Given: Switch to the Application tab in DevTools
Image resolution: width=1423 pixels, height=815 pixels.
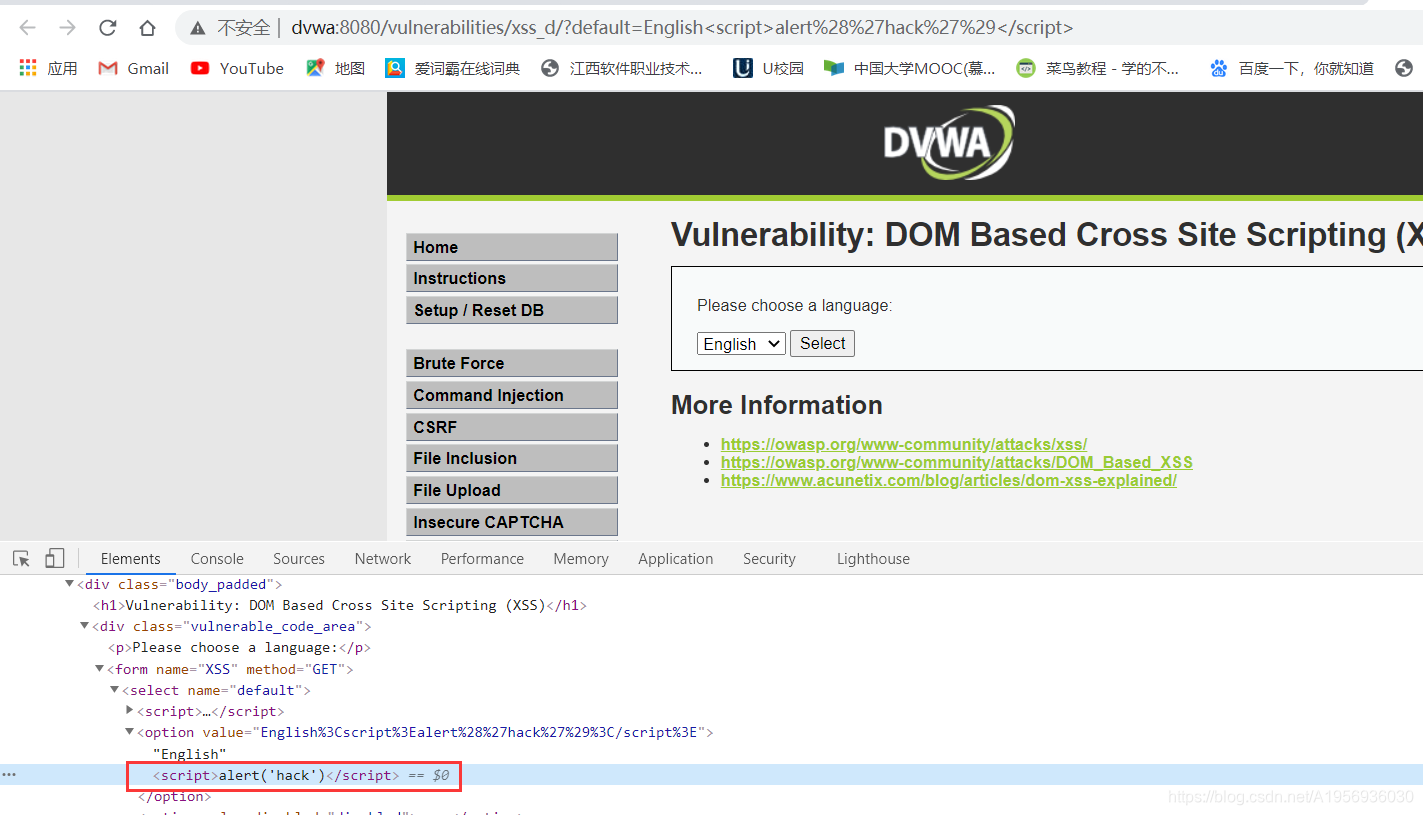Looking at the screenshot, I should pyautogui.click(x=676, y=559).
